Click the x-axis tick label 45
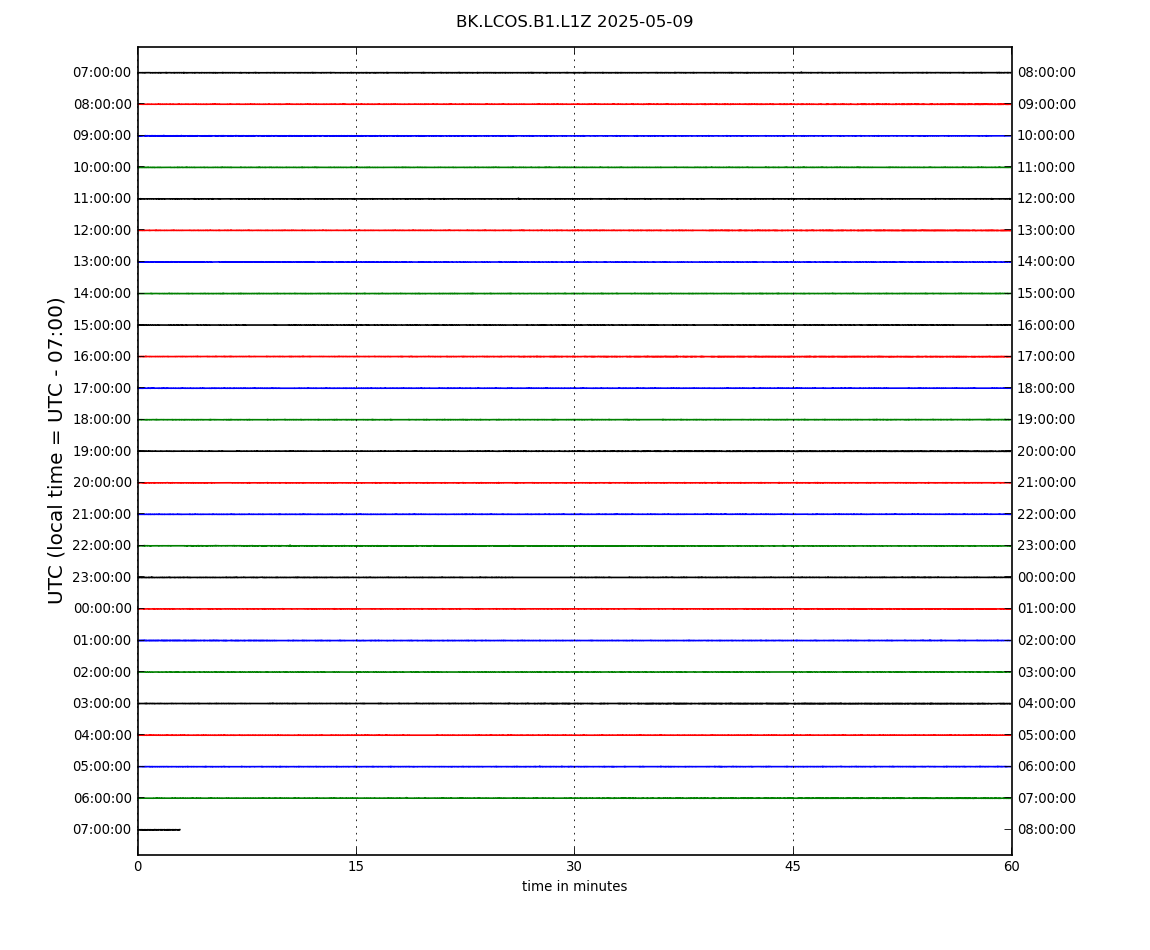1150x950 pixels. (x=793, y=866)
